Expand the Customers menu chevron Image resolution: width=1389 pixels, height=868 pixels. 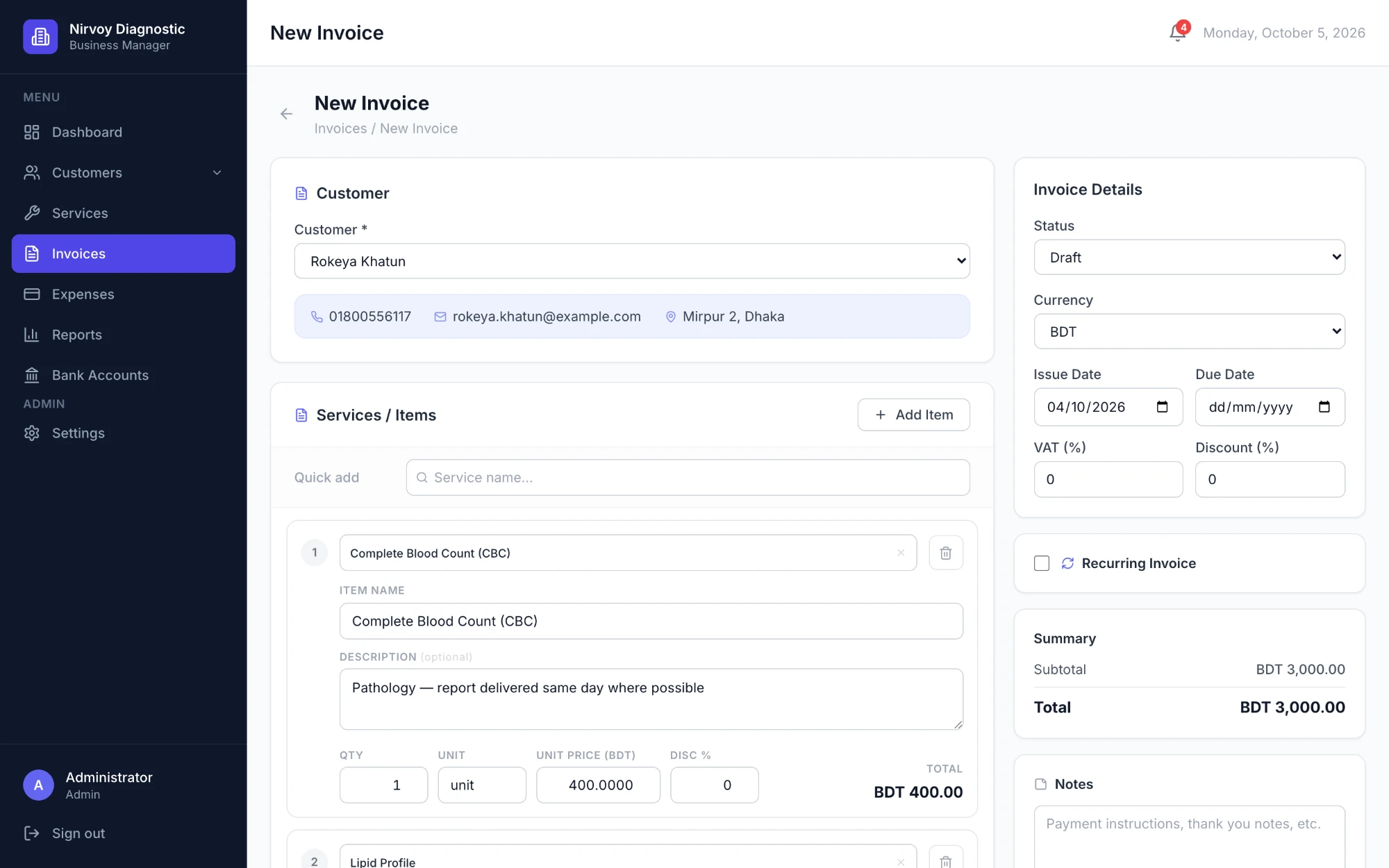(x=217, y=173)
